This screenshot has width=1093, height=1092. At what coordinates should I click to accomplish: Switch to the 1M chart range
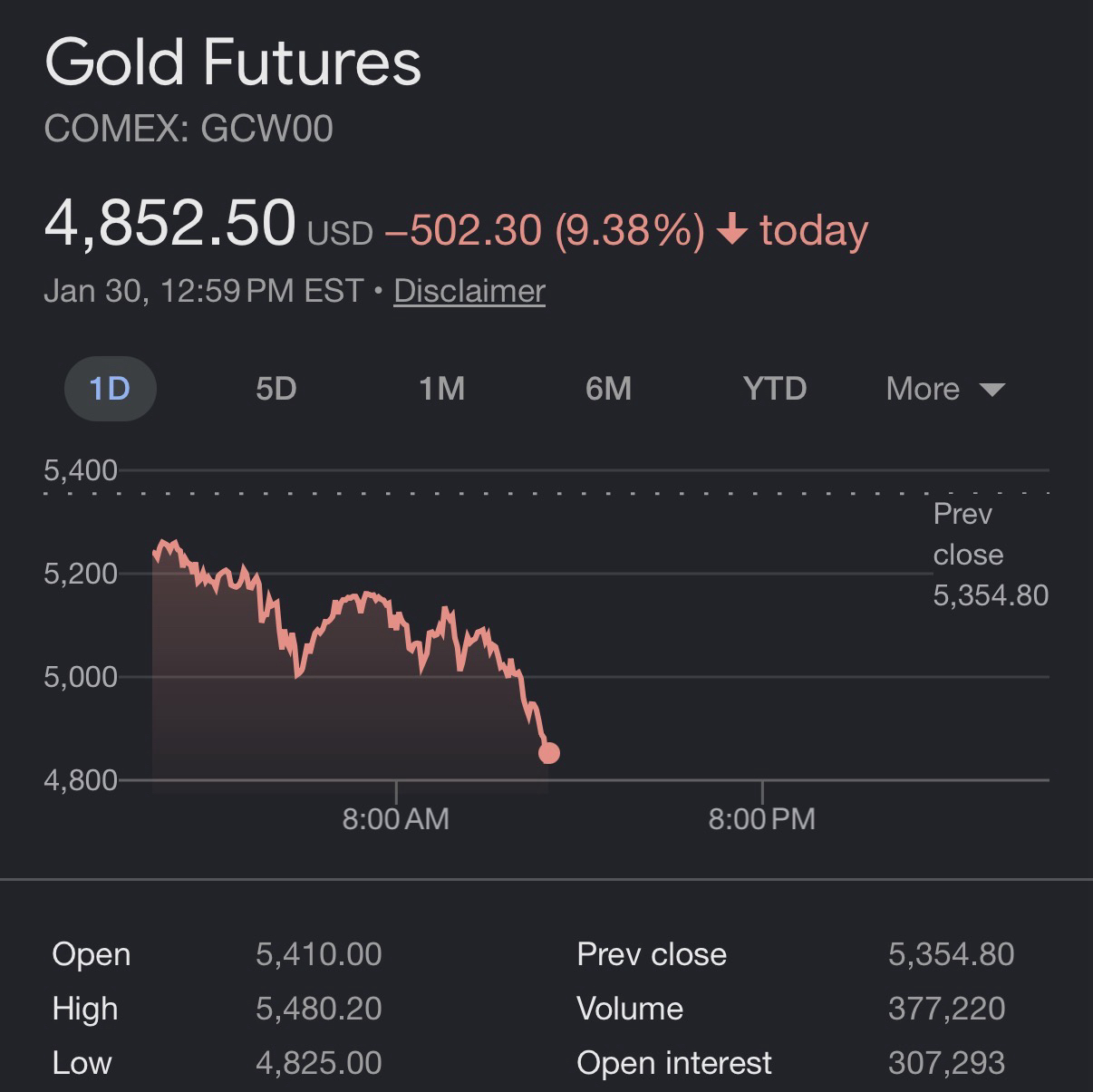pyautogui.click(x=441, y=389)
